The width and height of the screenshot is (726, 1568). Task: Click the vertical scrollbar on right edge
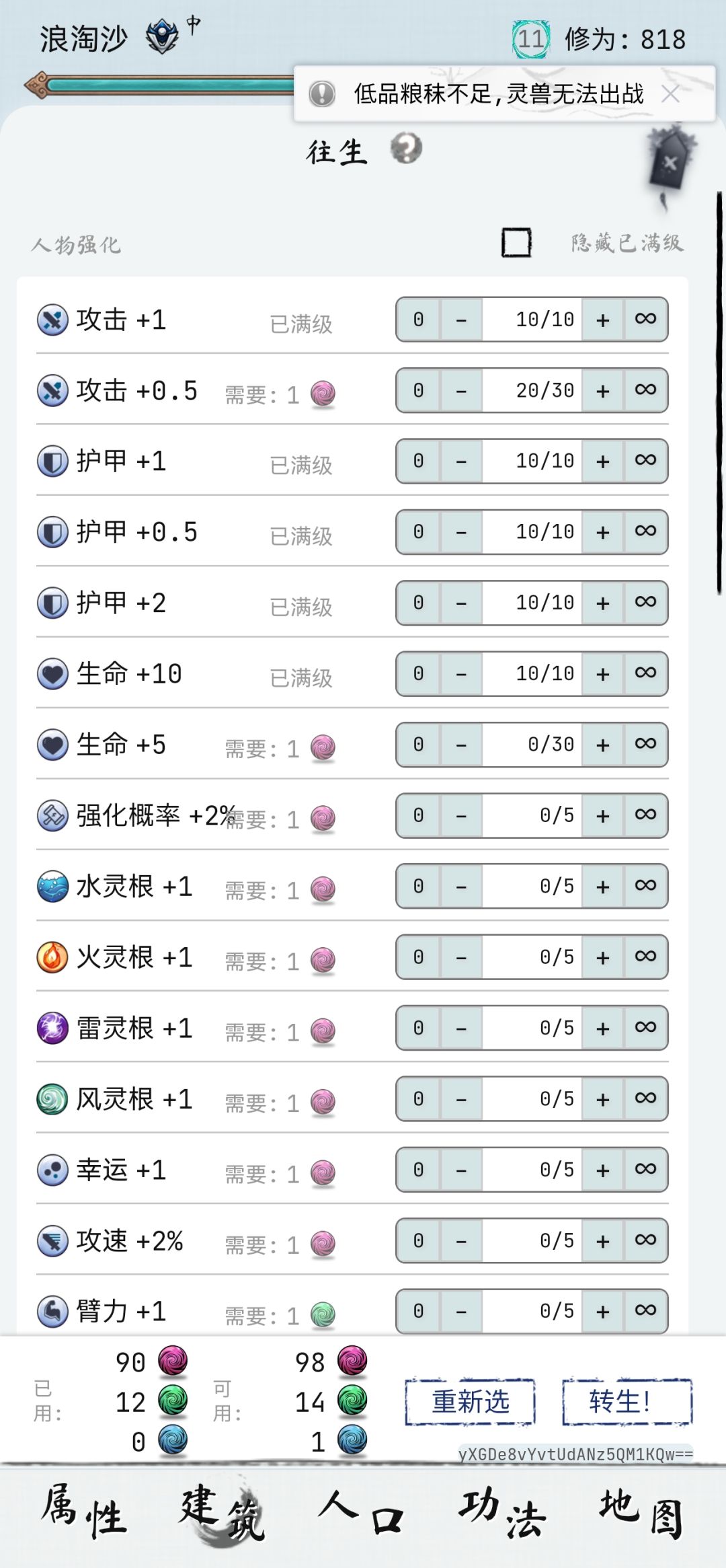click(x=719, y=393)
